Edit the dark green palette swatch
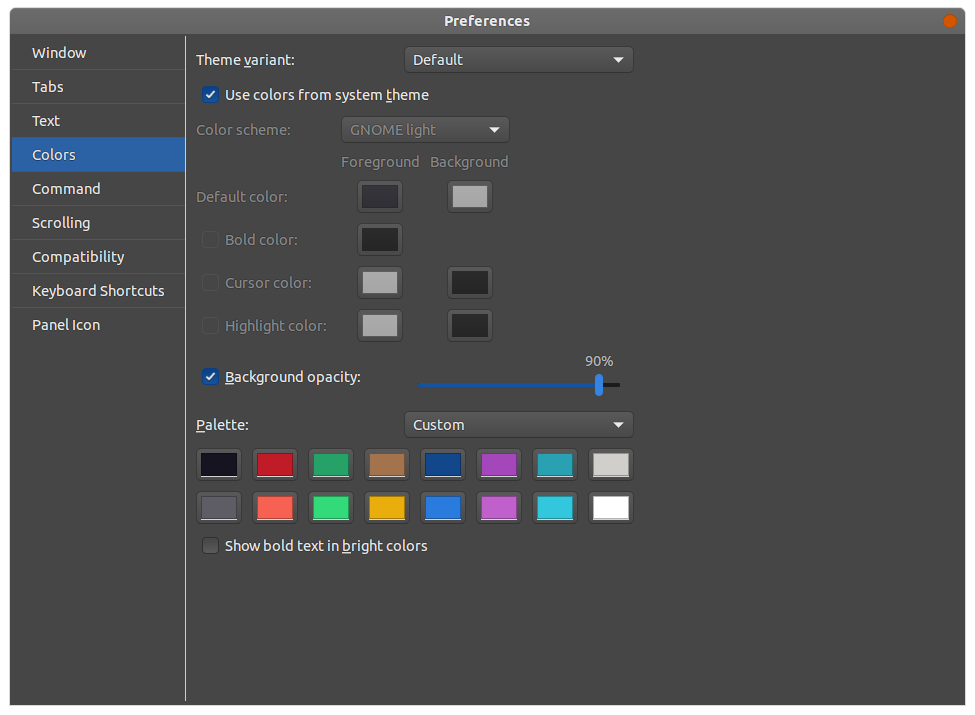 click(331, 464)
